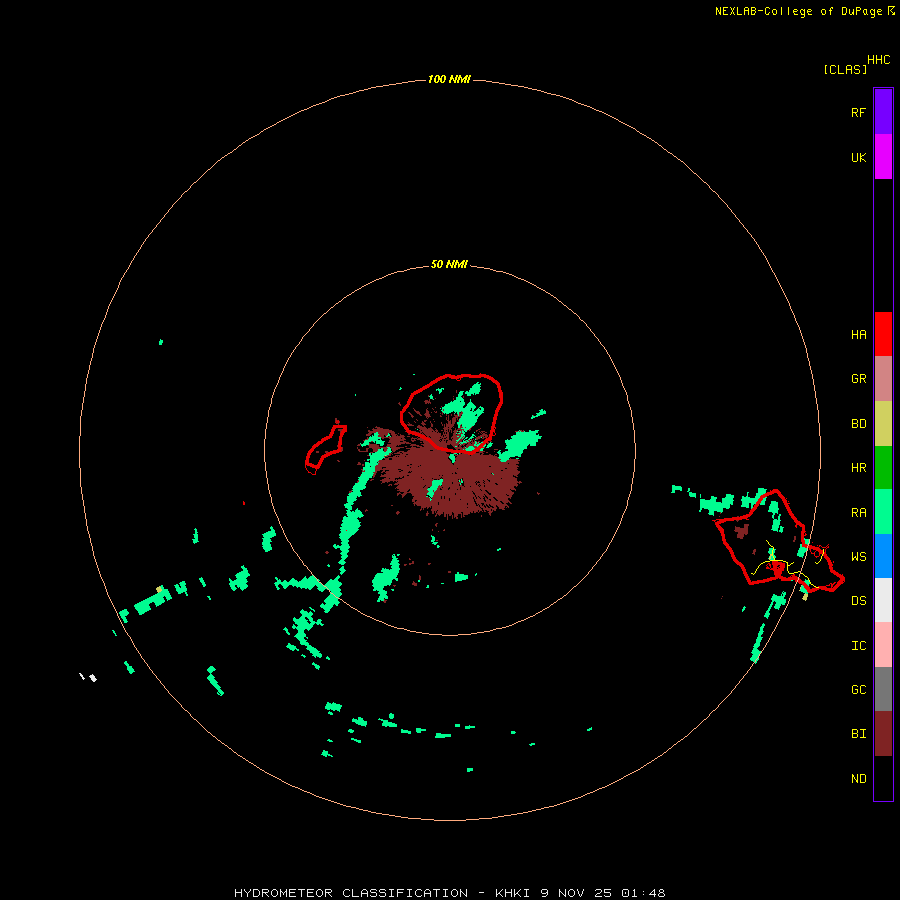Image resolution: width=900 pixels, height=900 pixels.
Task: Click the HHC product code label
Action: [878, 60]
